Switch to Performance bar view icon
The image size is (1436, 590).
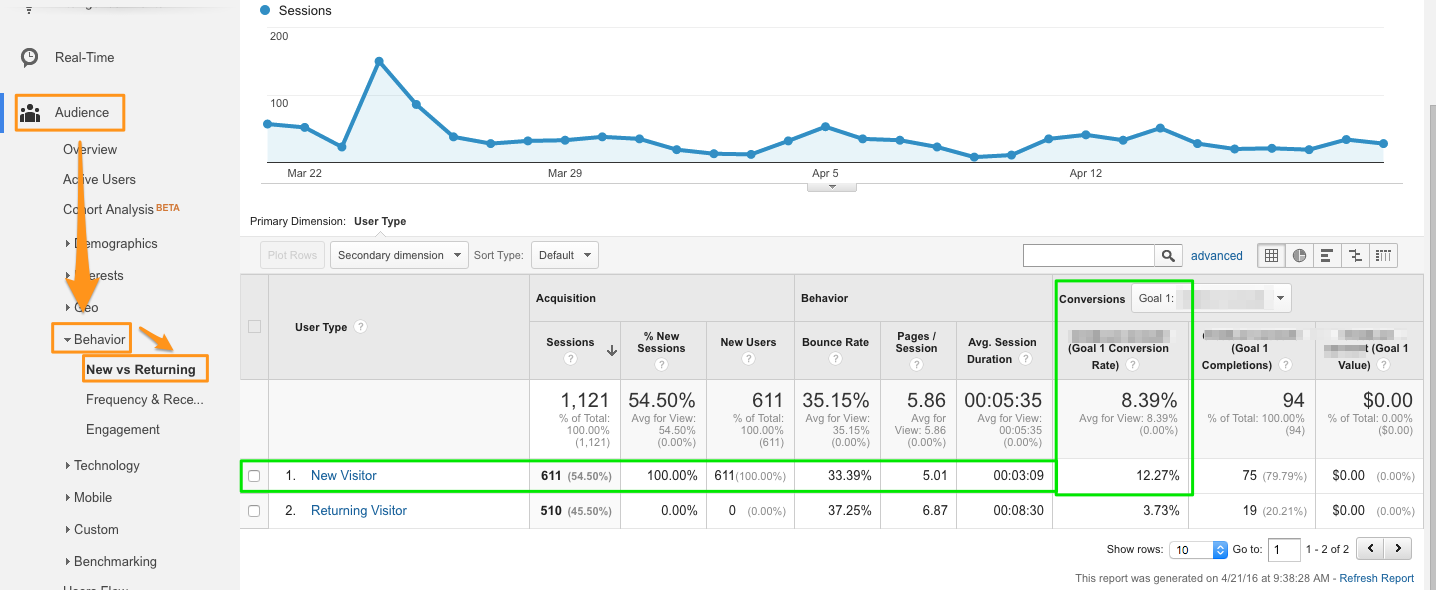click(1327, 255)
